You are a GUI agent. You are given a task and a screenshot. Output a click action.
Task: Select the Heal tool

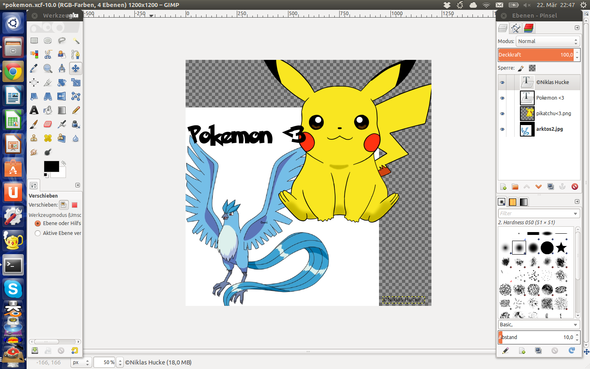click(48, 138)
